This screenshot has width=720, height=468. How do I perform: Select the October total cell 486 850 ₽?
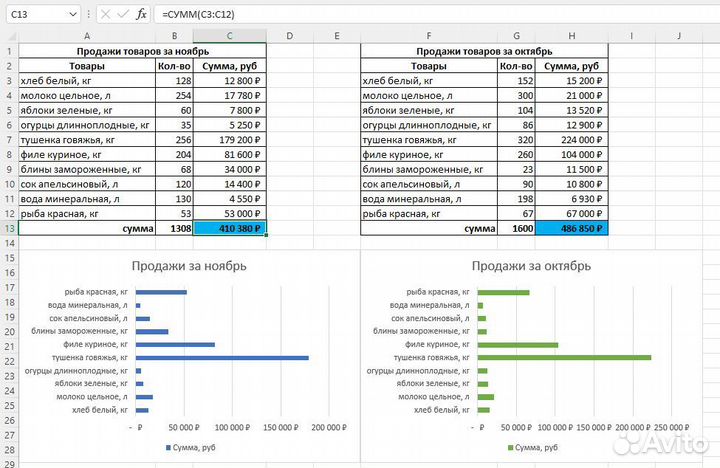click(573, 228)
